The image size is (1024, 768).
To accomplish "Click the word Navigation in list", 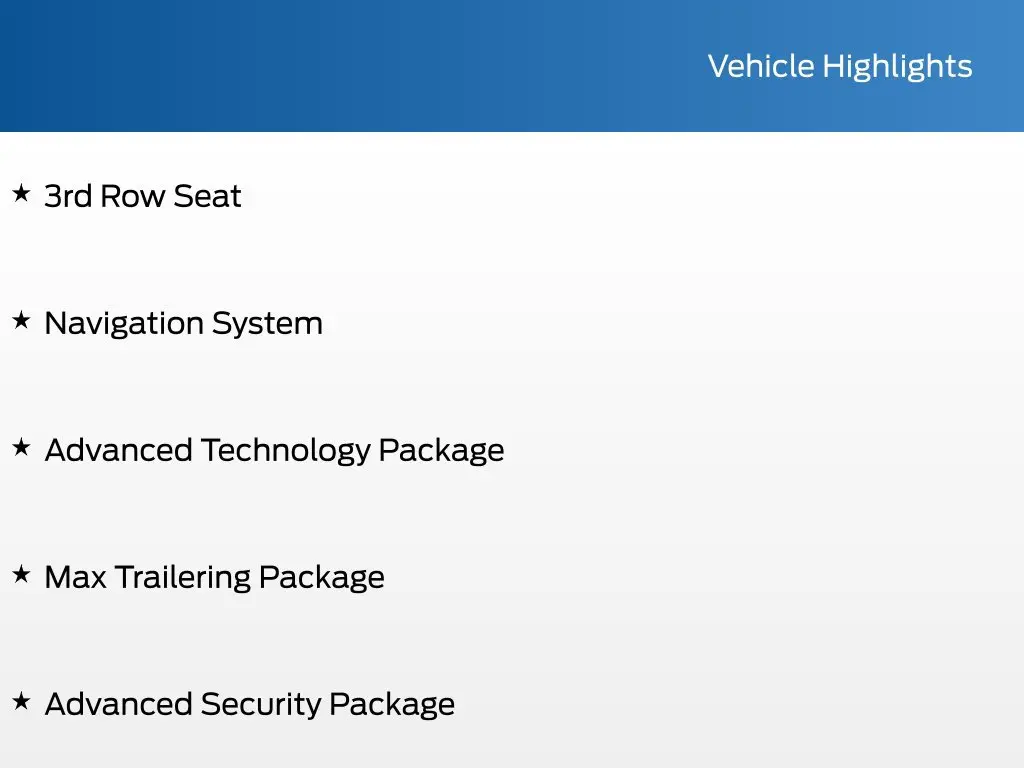I will pyautogui.click(x=124, y=324).
